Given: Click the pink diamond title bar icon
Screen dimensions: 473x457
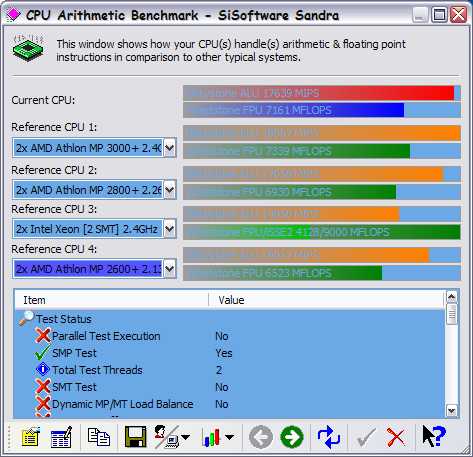Looking at the screenshot, I should [x=14, y=14].
